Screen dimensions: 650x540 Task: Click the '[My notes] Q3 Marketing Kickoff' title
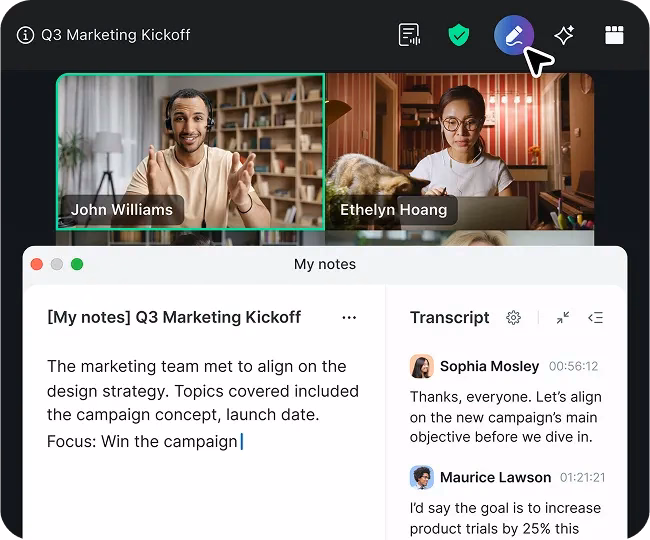[174, 317]
